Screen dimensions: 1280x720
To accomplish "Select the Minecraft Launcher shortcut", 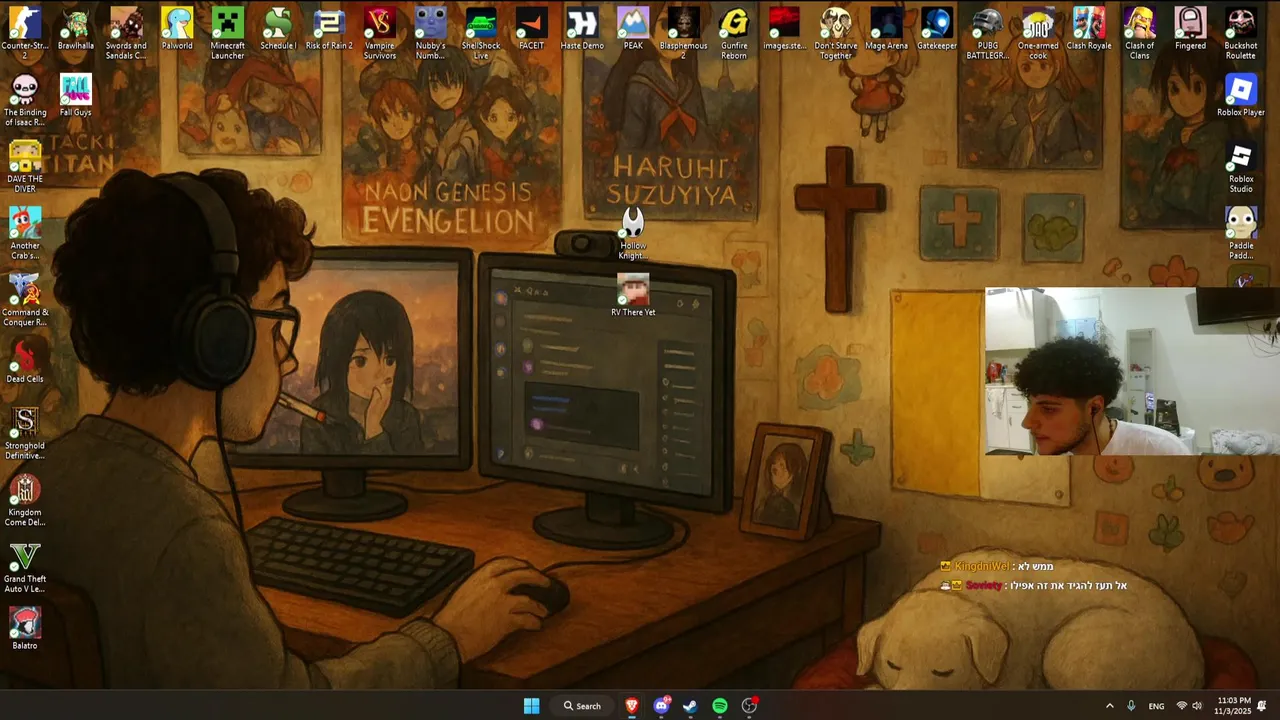I will (x=227, y=32).
